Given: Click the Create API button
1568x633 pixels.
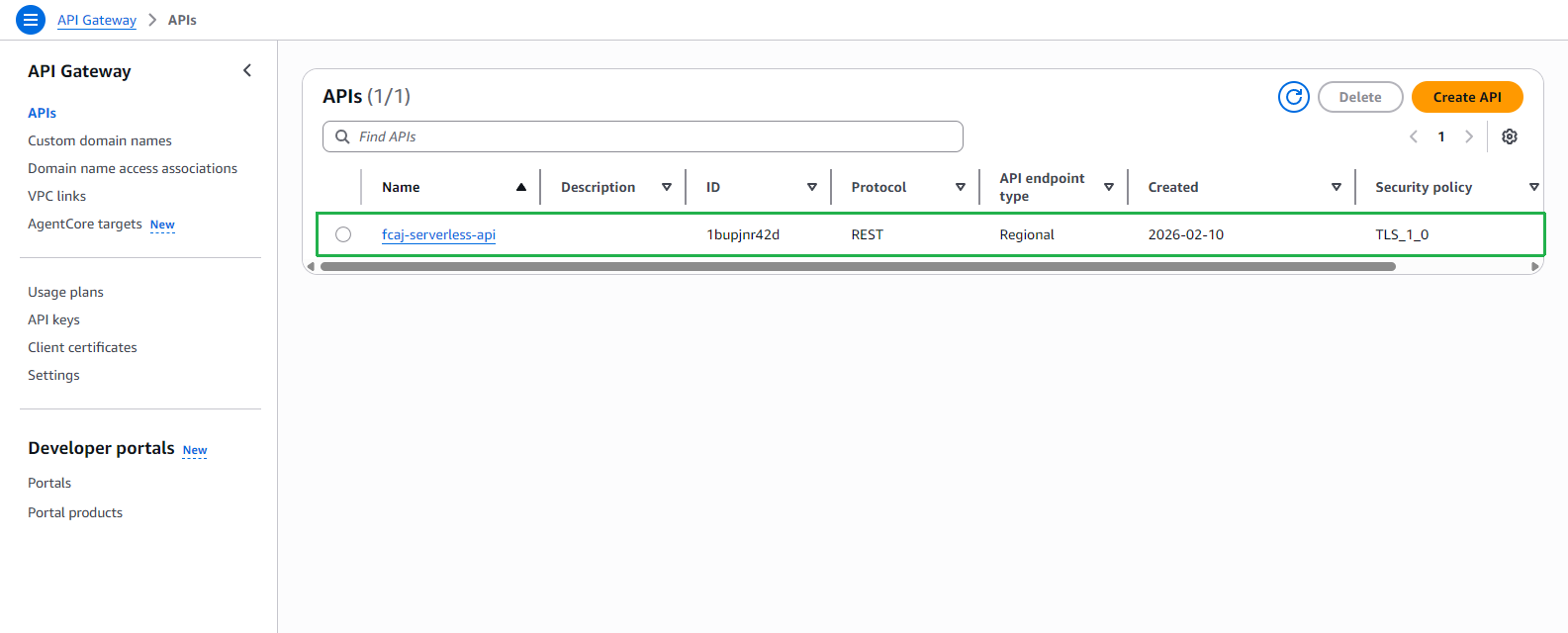Looking at the screenshot, I should (x=1467, y=97).
